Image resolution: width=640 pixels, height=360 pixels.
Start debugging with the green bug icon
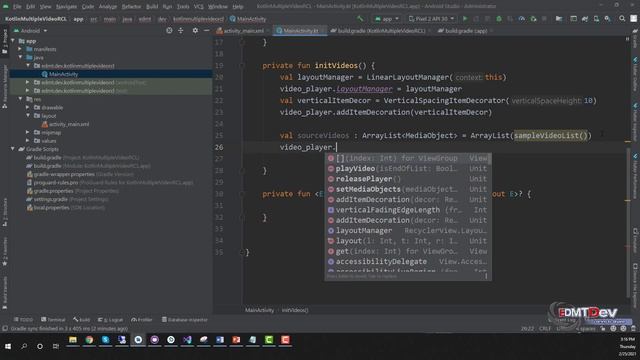499,19
